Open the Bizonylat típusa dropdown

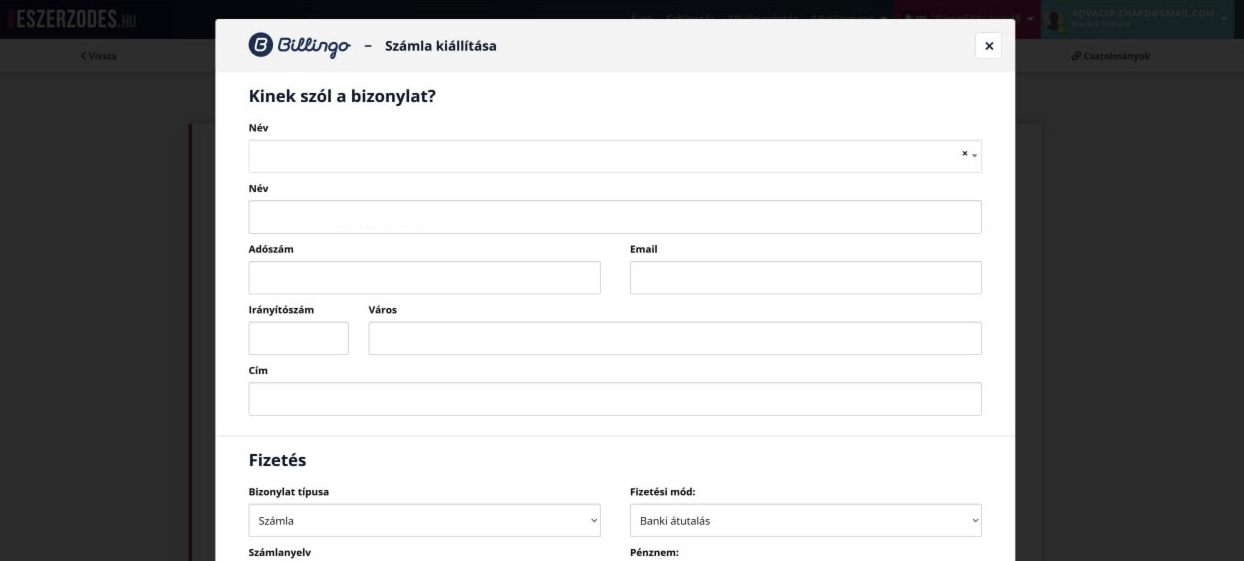[x=424, y=520]
